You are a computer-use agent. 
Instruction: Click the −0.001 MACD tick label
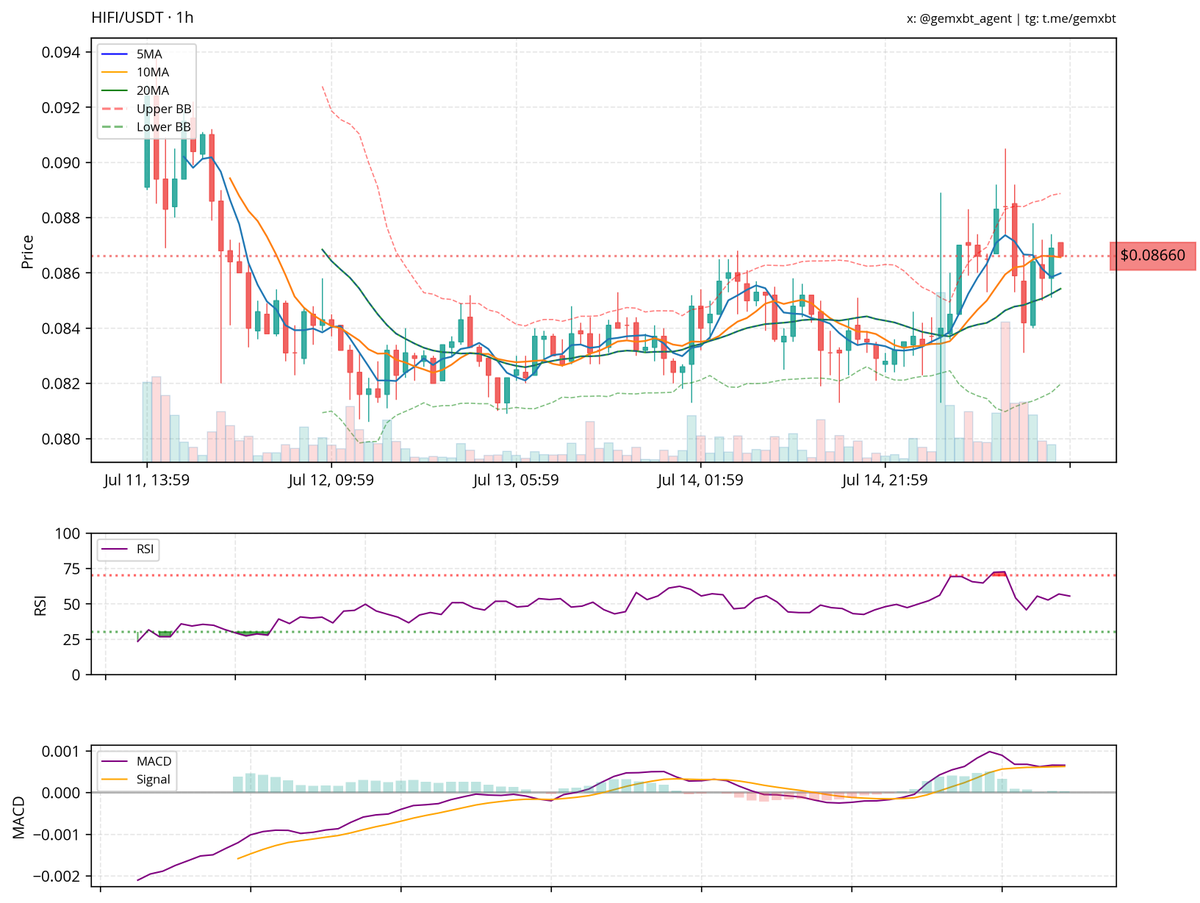pyautogui.click(x=54, y=835)
